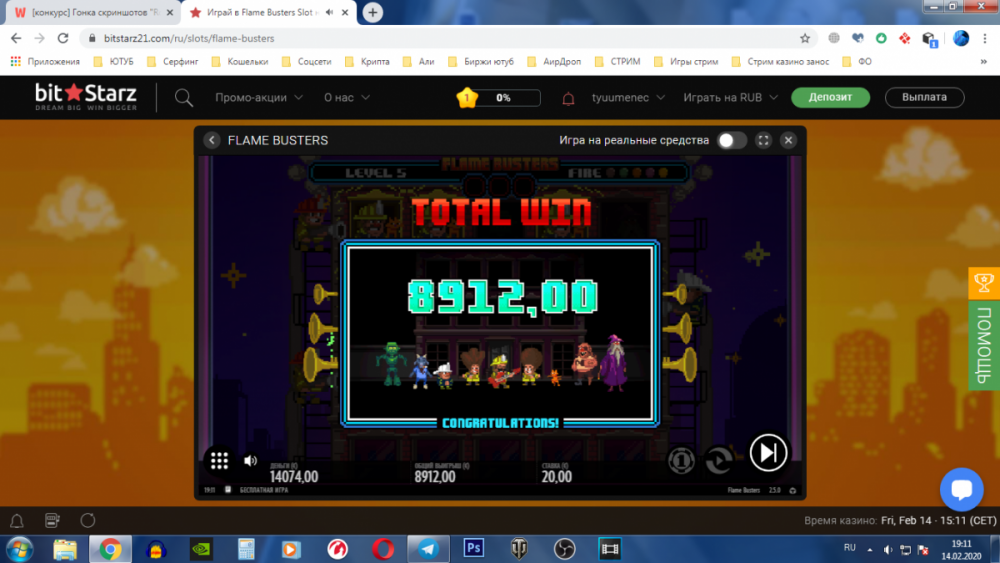Mute the Flame Busters tab audio icon
Viewport: 1000px width, 563px height.
329,12
